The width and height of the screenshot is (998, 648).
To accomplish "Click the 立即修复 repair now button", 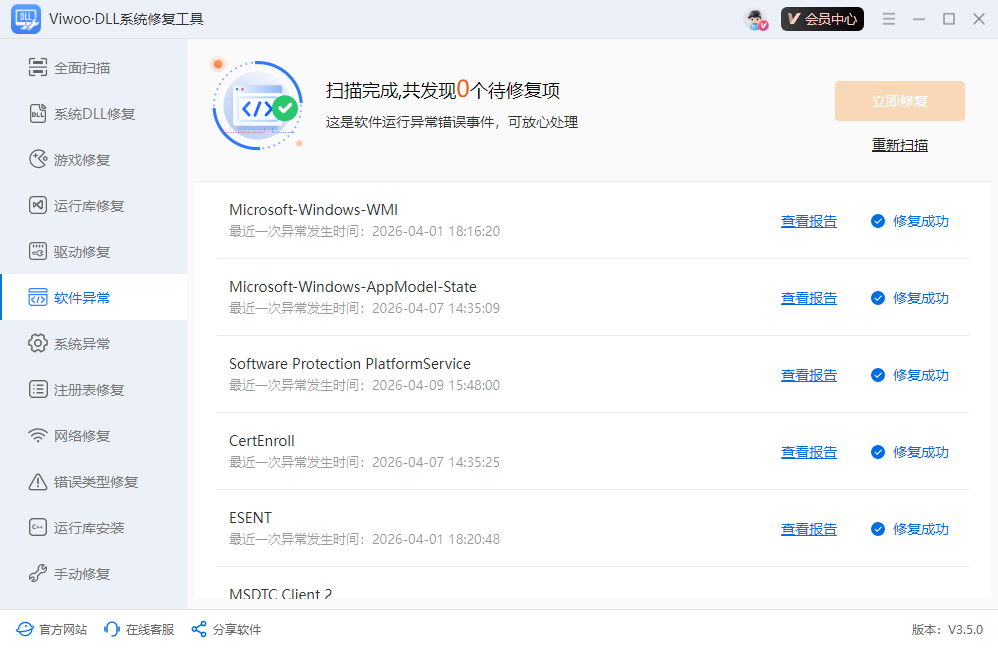I will (x=899, y=101).
